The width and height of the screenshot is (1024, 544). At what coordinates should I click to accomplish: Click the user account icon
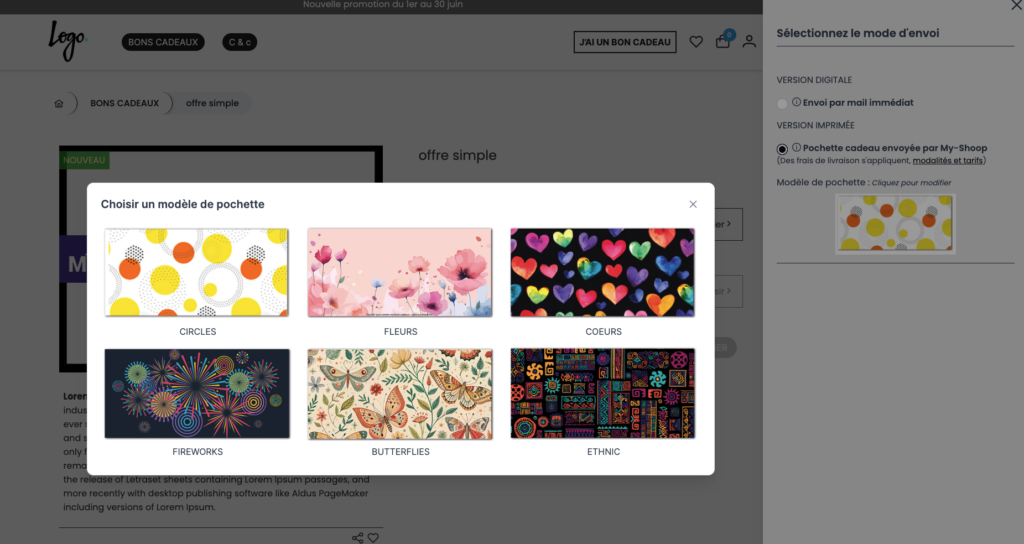pyautogui.click(x=749, y=42)
